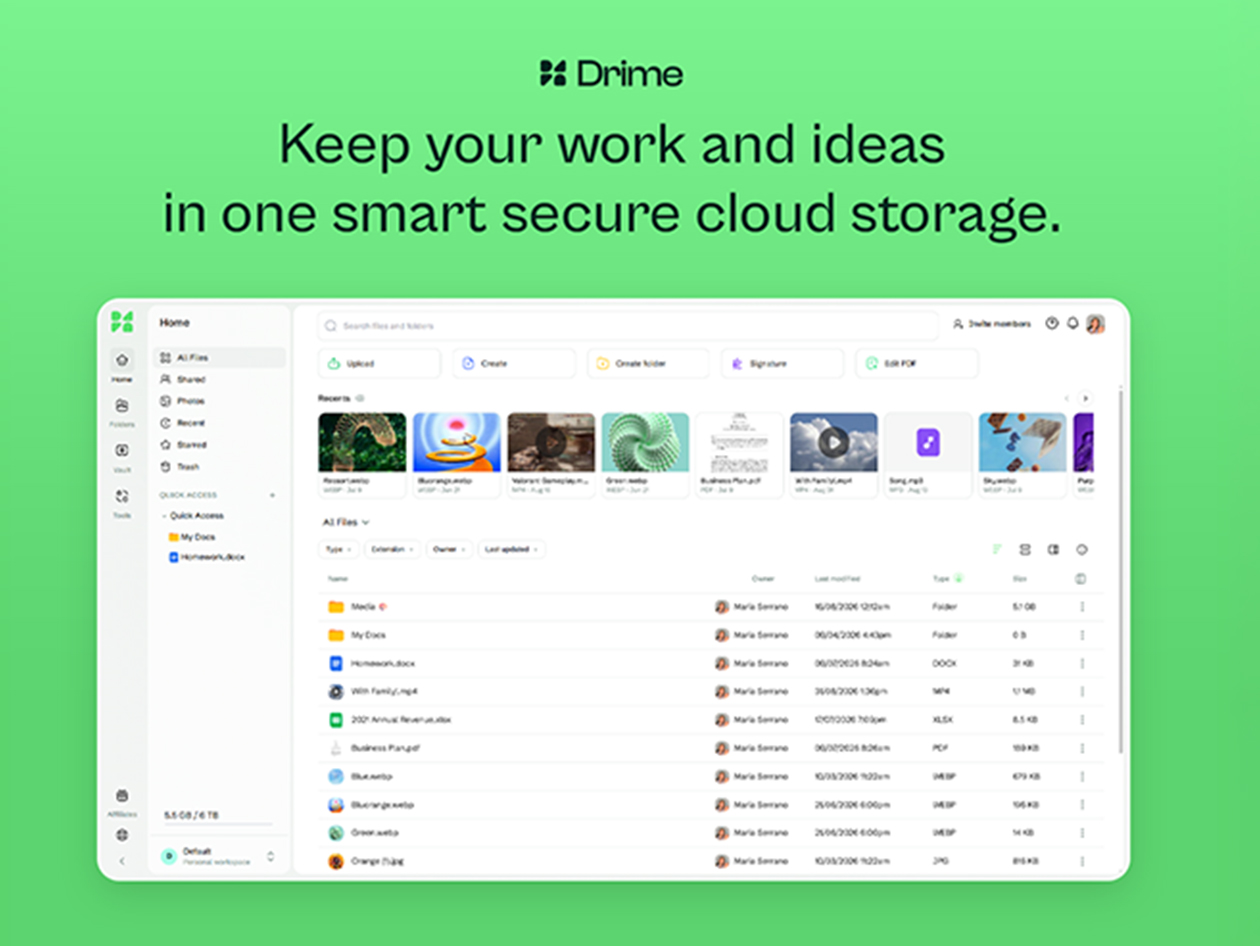This screenshot has height=946, width=1260.
Task: Click Invite members
Action: tap(992, 324)
